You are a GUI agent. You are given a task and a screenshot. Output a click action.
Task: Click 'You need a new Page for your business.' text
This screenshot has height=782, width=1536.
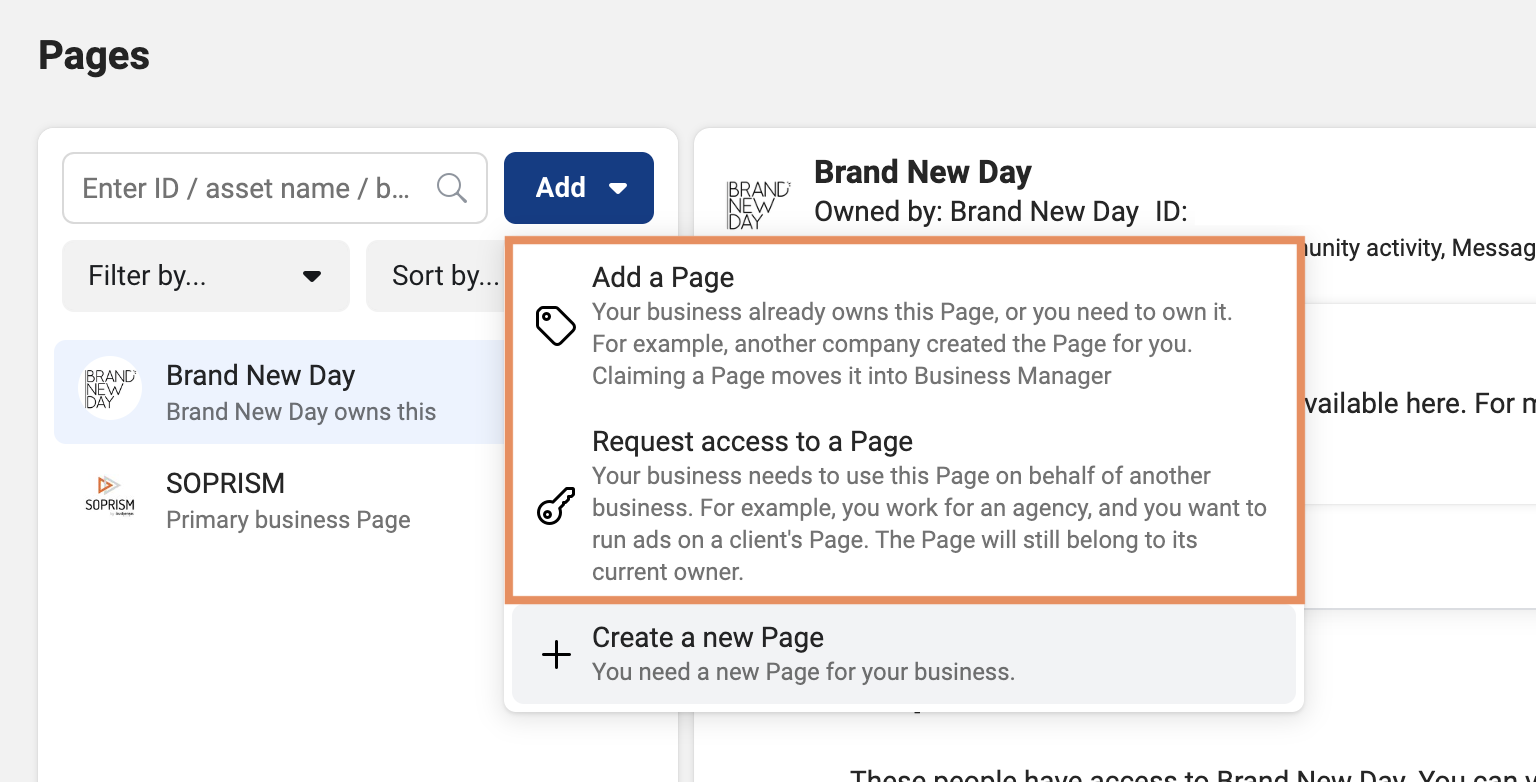803,672
